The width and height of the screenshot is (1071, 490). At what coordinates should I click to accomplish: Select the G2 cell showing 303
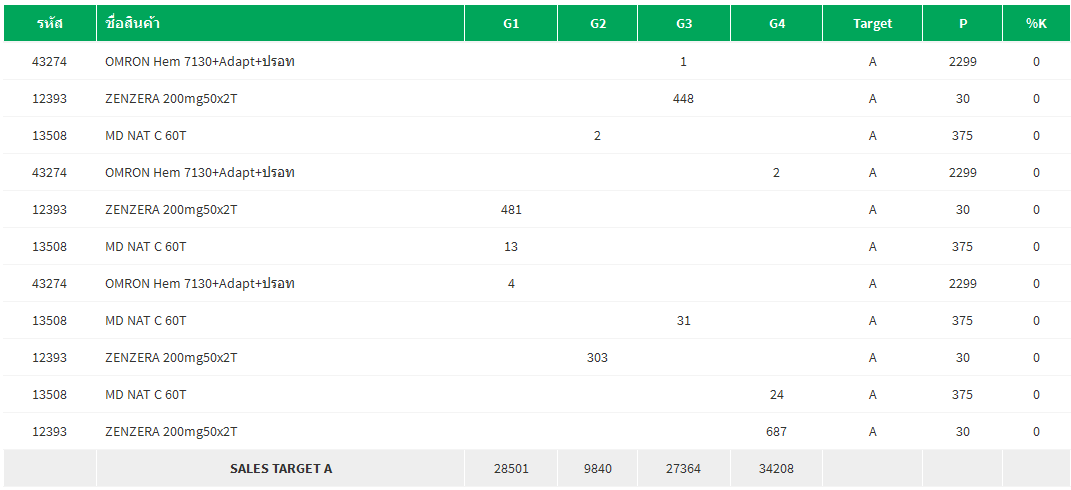click(597, 358)
